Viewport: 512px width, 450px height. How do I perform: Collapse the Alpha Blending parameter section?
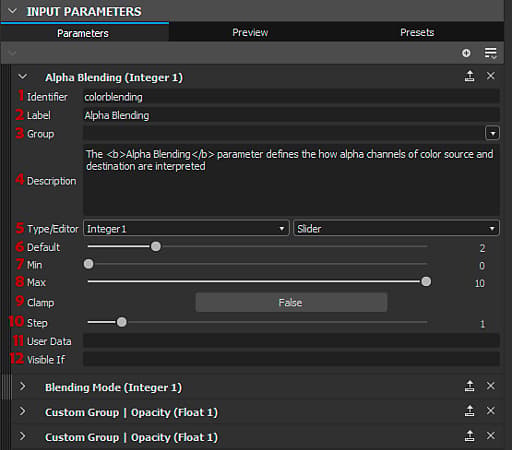[23, 77]
